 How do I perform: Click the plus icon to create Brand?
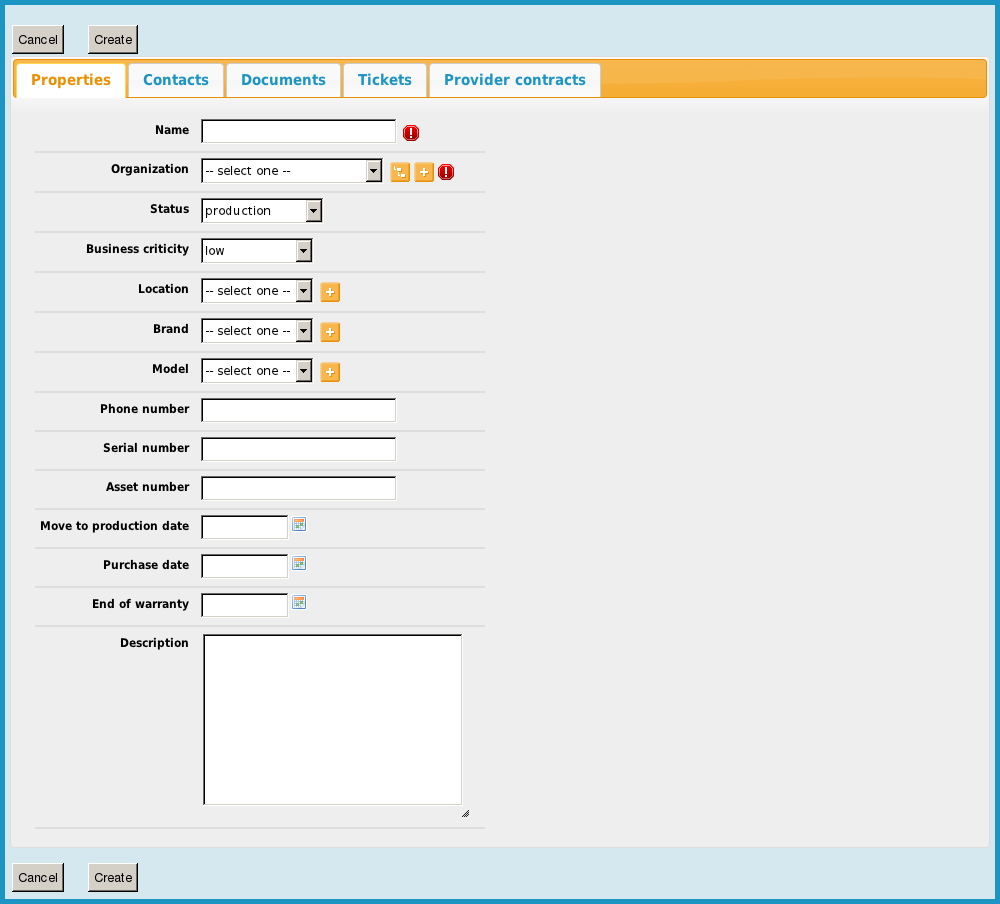pos(330,332)
